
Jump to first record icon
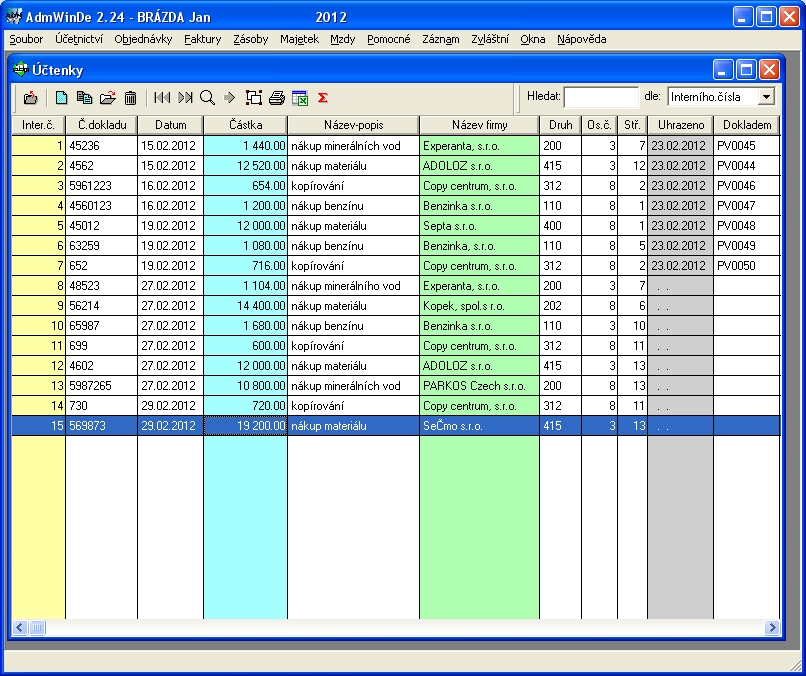(162, 98)
